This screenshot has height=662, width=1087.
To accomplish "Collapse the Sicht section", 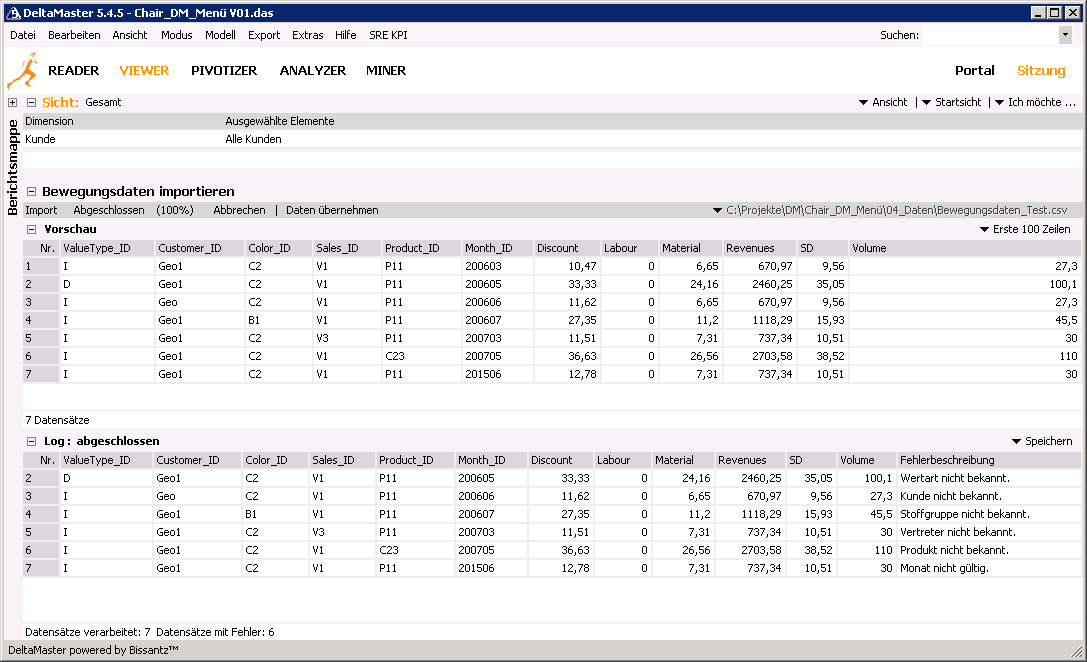I will (x=32, y=103).
